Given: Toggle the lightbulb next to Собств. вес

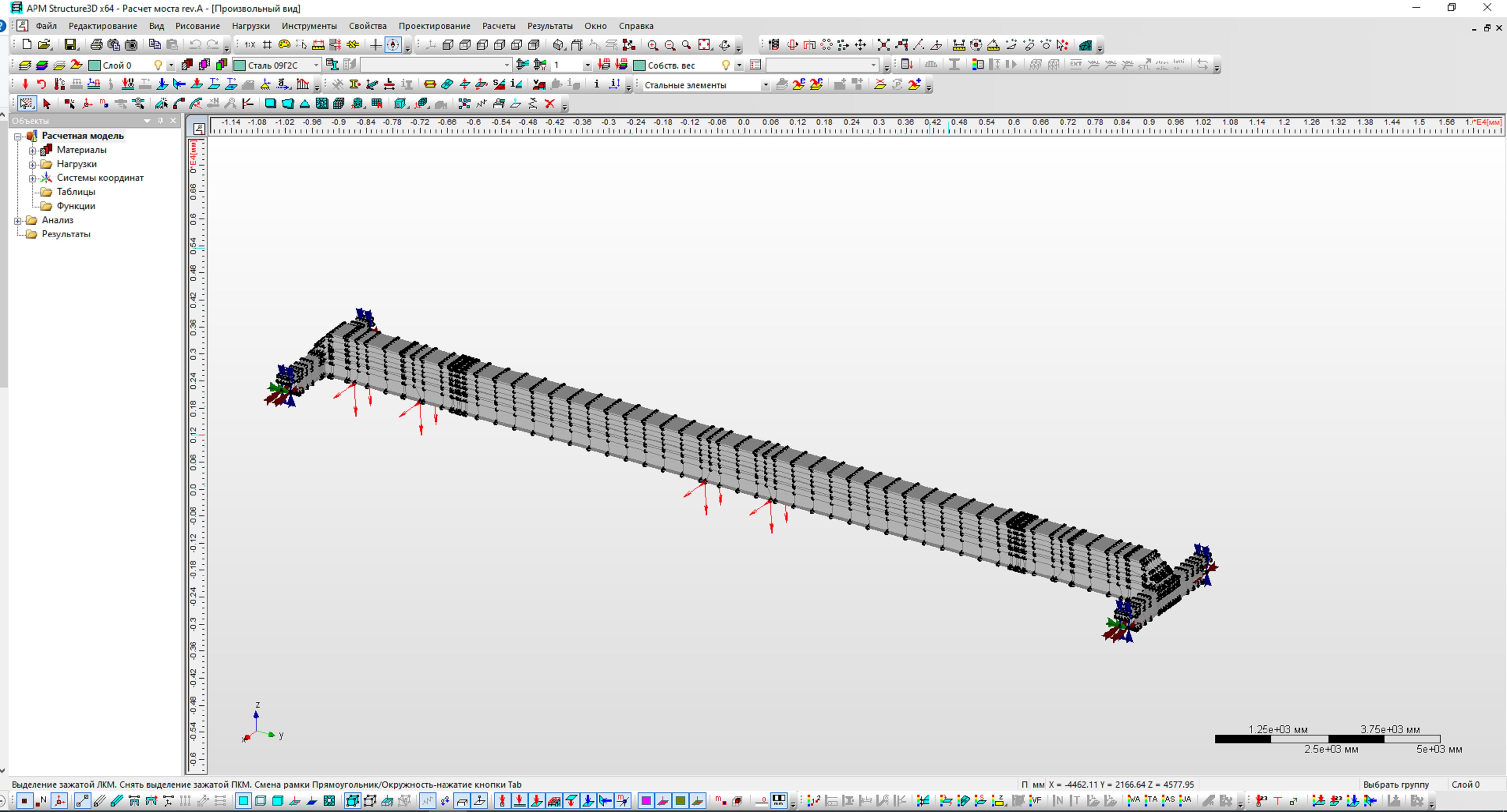Looking at the screenshot, I should [x=725, y=65].
